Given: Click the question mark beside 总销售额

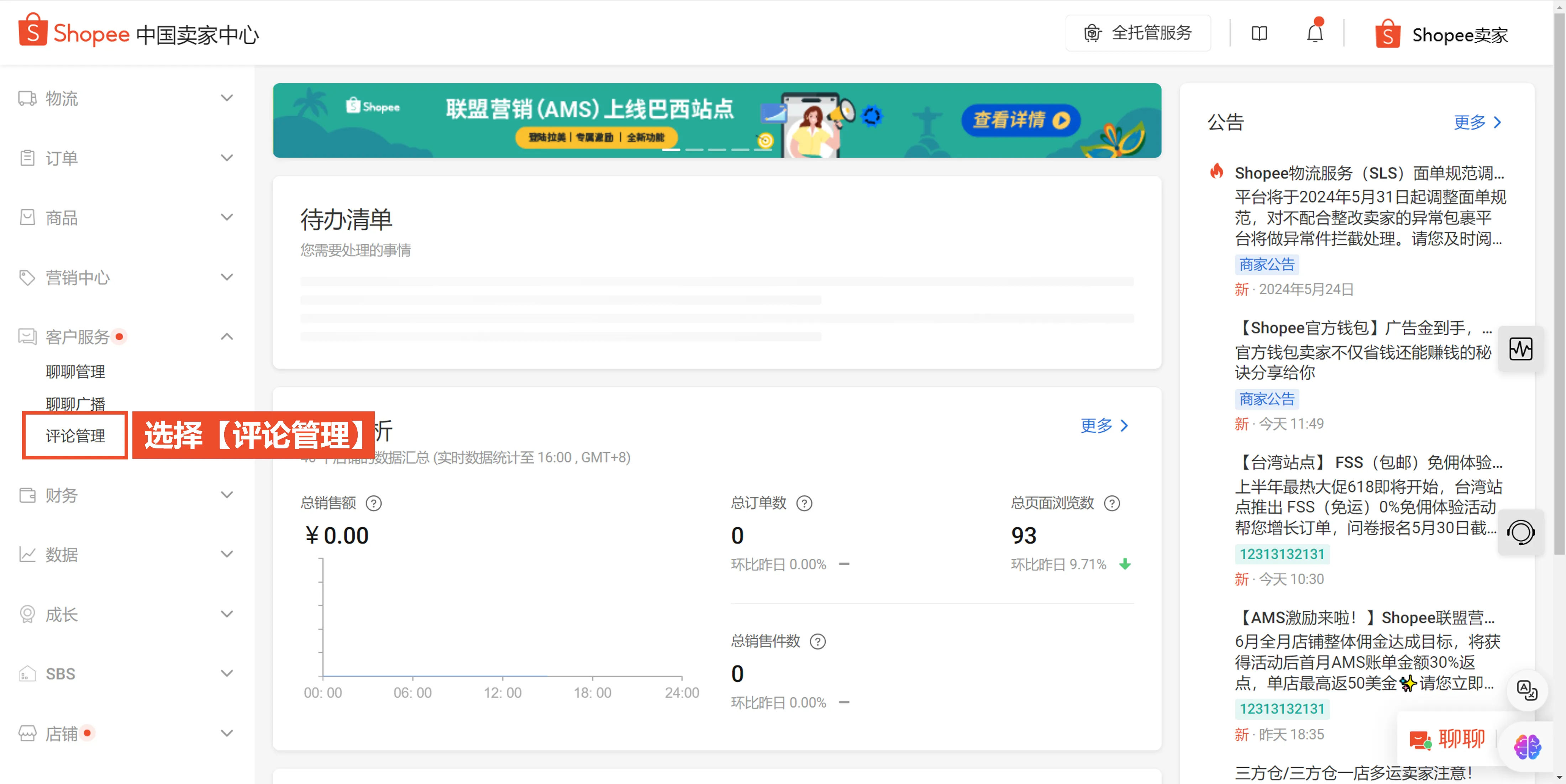Looking at the screenshot, I should [x=374, y=503].
